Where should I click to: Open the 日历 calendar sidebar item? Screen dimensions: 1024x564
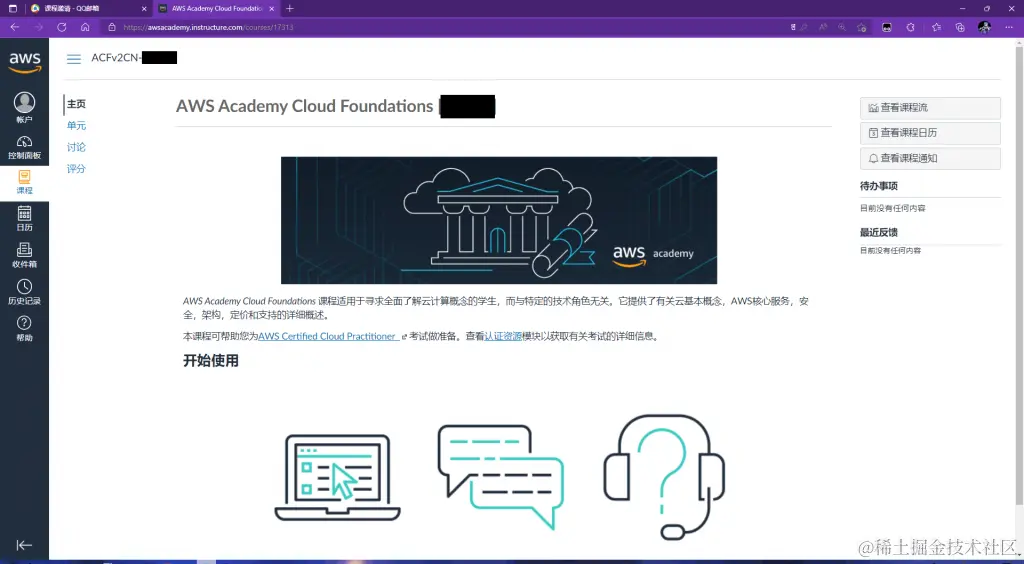click(24, 219)
